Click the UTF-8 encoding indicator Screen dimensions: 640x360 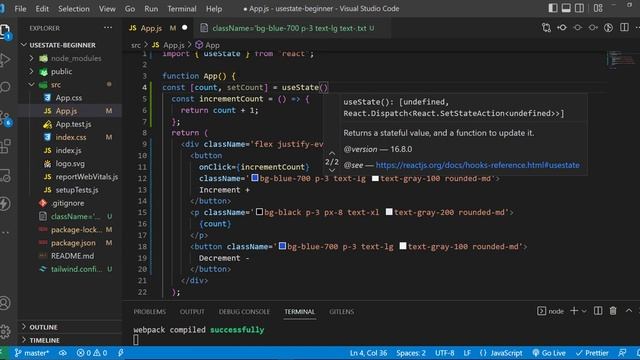point(444,353)
